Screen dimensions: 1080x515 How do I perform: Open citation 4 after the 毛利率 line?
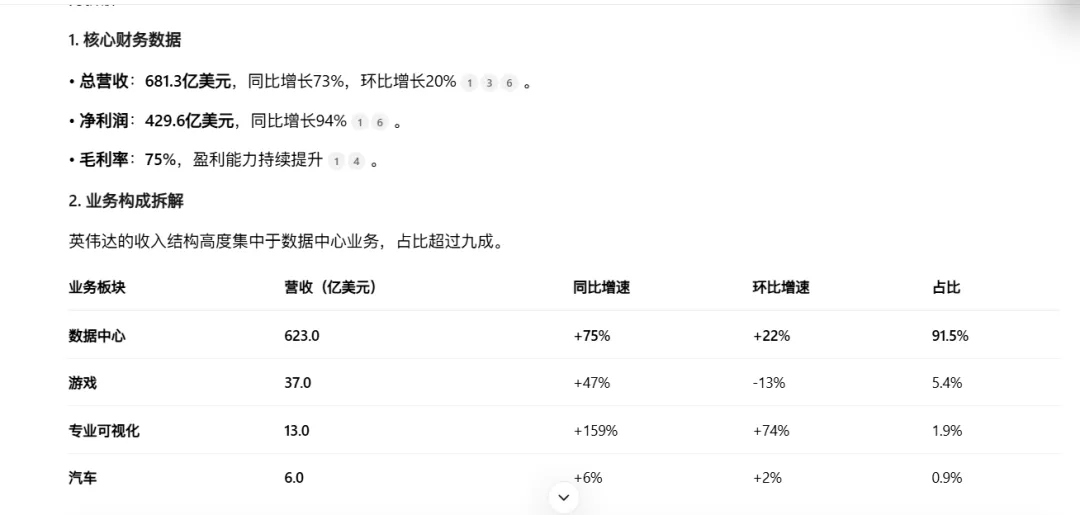(x=356, y=162)
